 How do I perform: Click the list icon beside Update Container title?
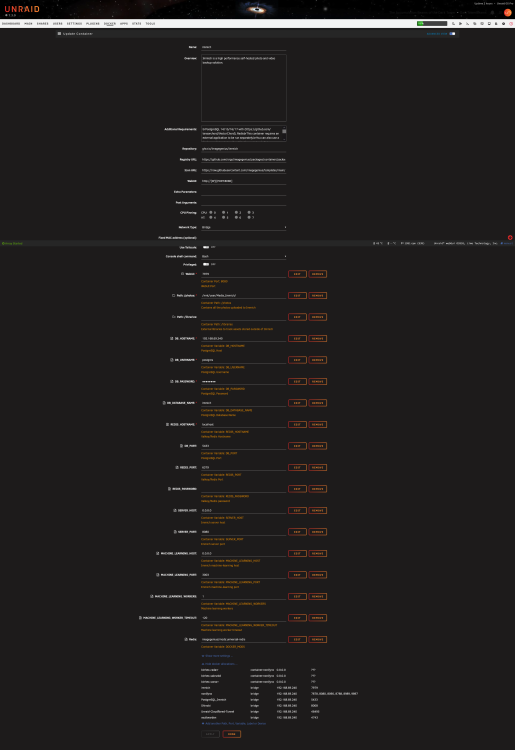(59, 34)
